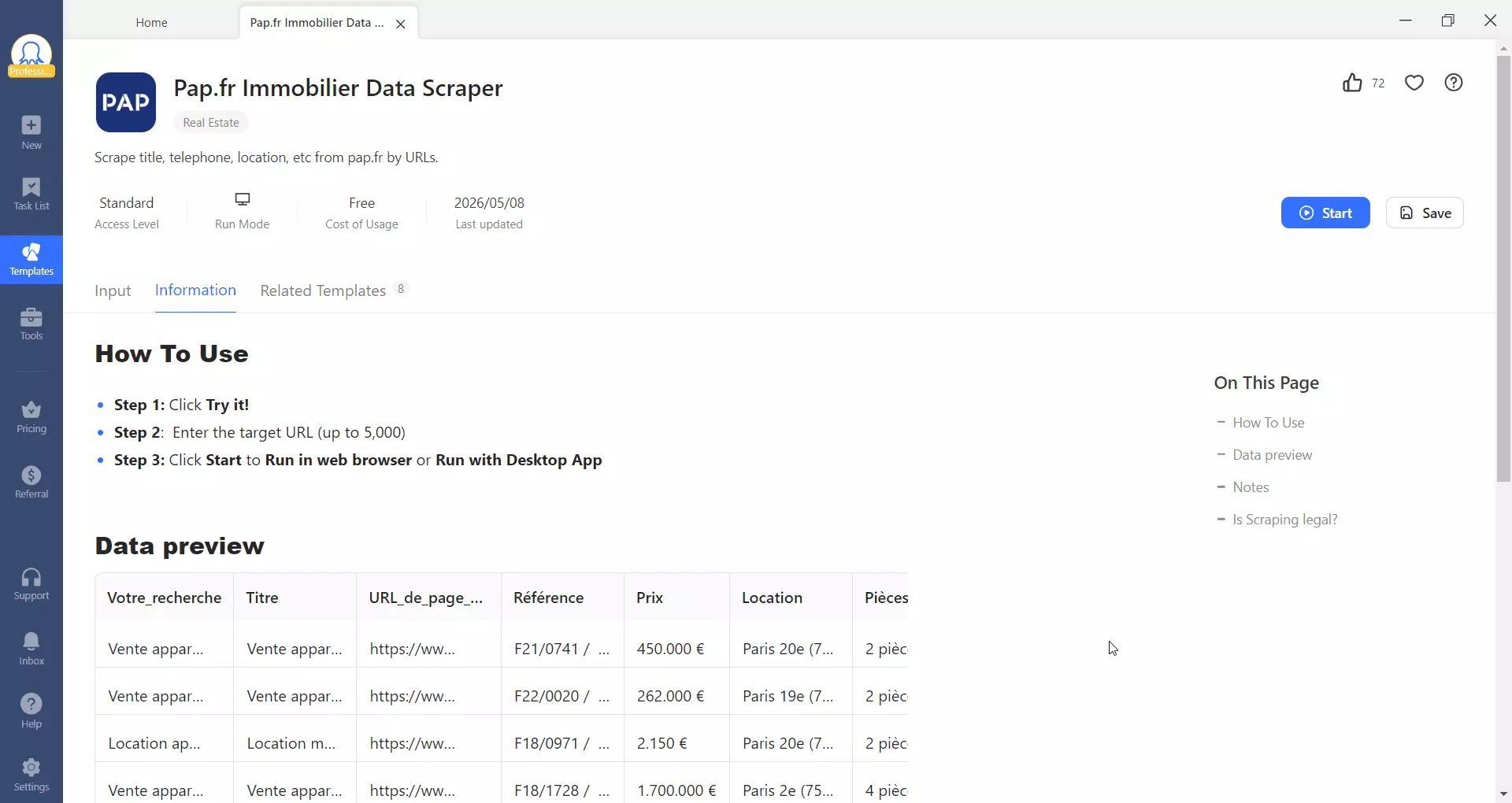Click the 72 likes count
Viewport: 1512px width, 803px height.
(x=1378, y=83)
